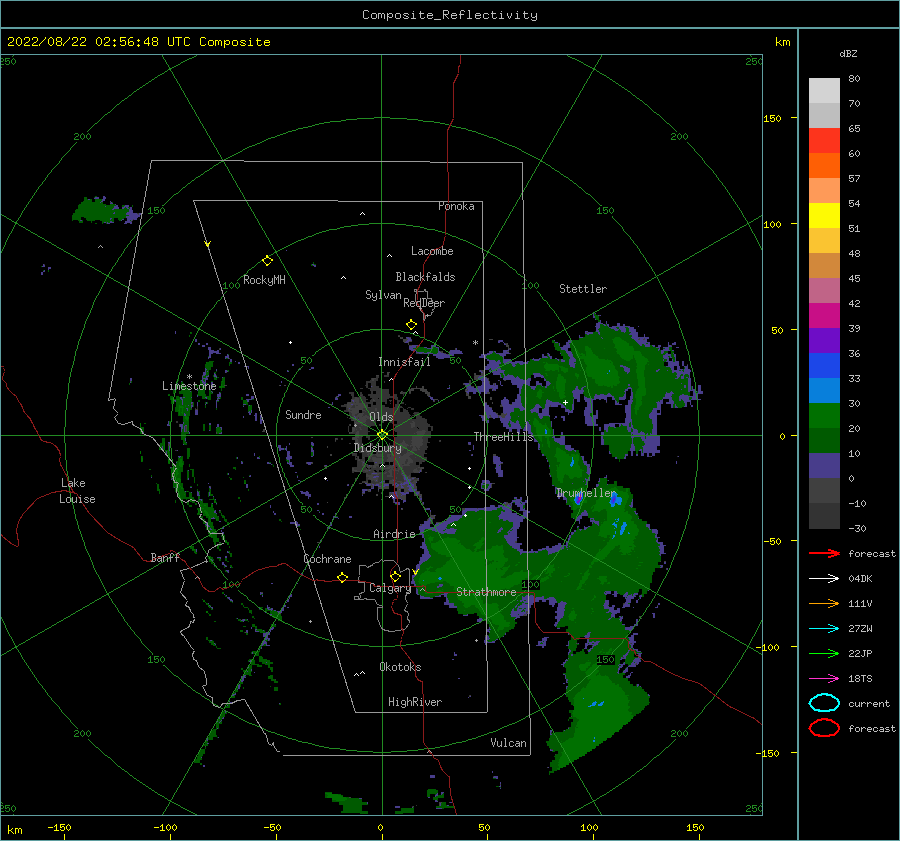Click the Blackfalds label
The width and height of the screenshot is (900, 841).
[x=425, y=277]
